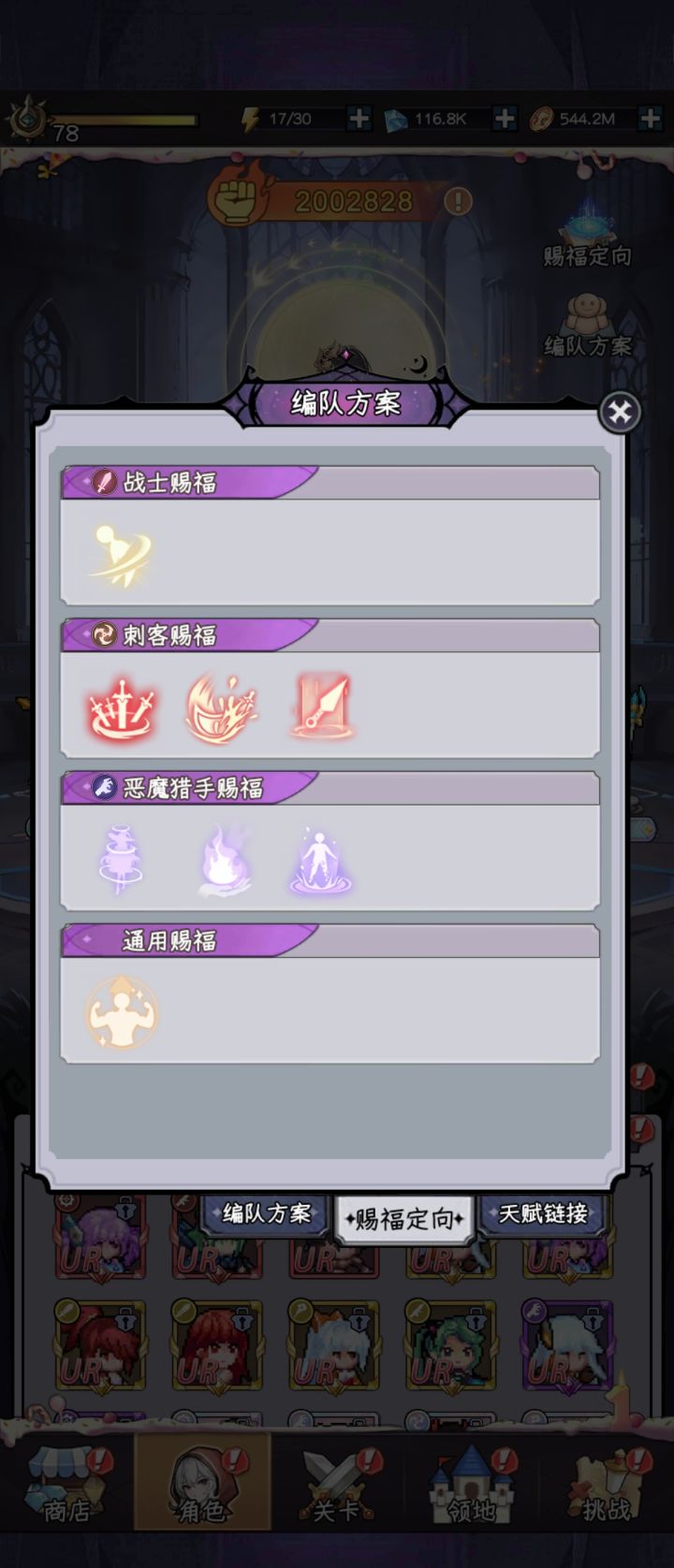Viewport: 674px width, 1568px height.
Task: Choose the orange flame-slash assassin blessing
Action: [x=221, y=707]
